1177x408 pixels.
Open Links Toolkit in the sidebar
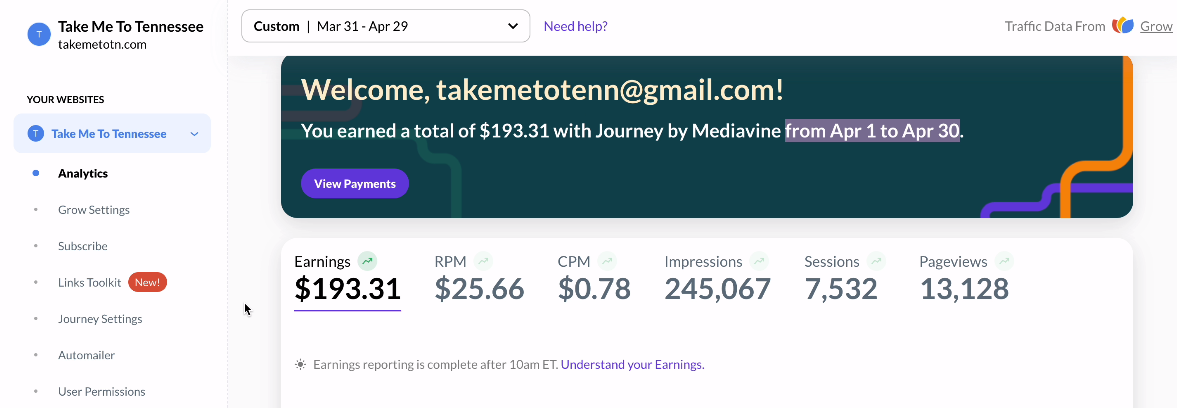[89, 283]
